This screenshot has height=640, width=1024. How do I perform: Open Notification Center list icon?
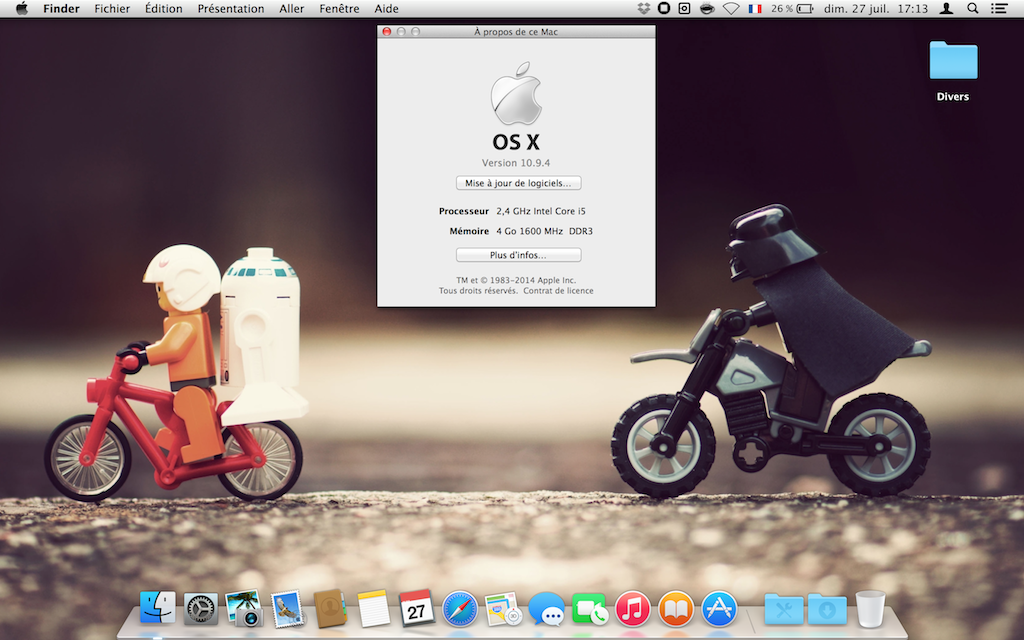coord(999,8)
